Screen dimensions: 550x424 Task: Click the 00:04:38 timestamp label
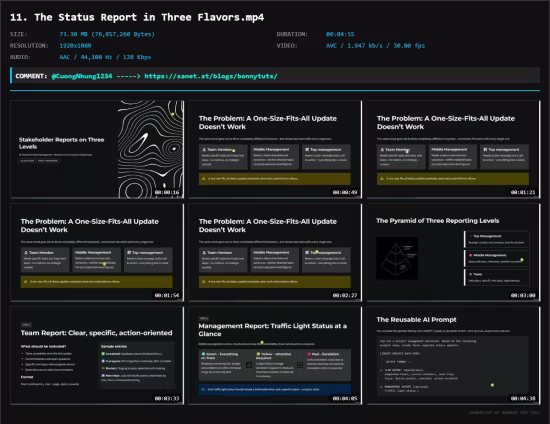(x=523, y=398)
